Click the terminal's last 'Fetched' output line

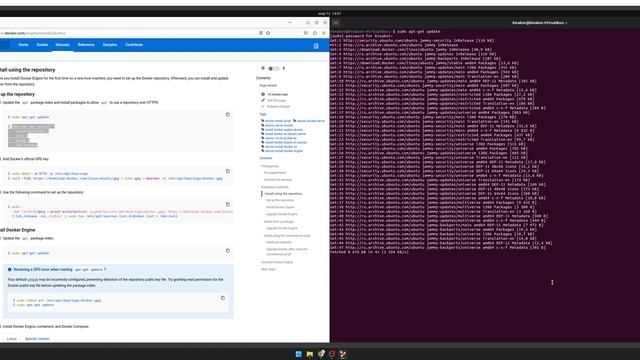(369, 252)
